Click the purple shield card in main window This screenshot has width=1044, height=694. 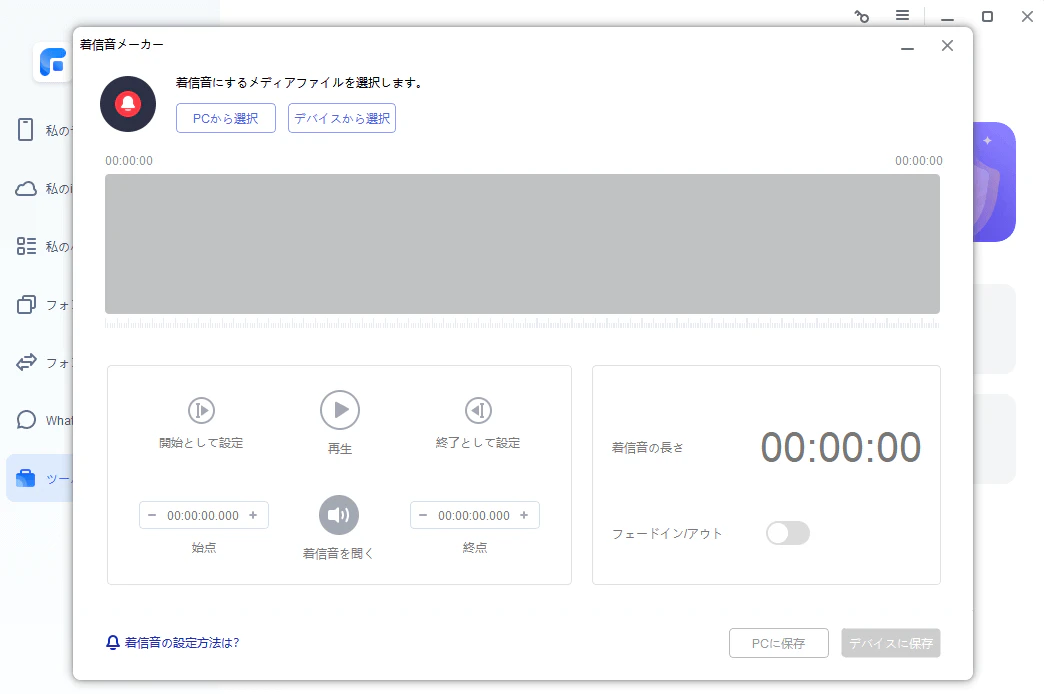pos(995,182)
